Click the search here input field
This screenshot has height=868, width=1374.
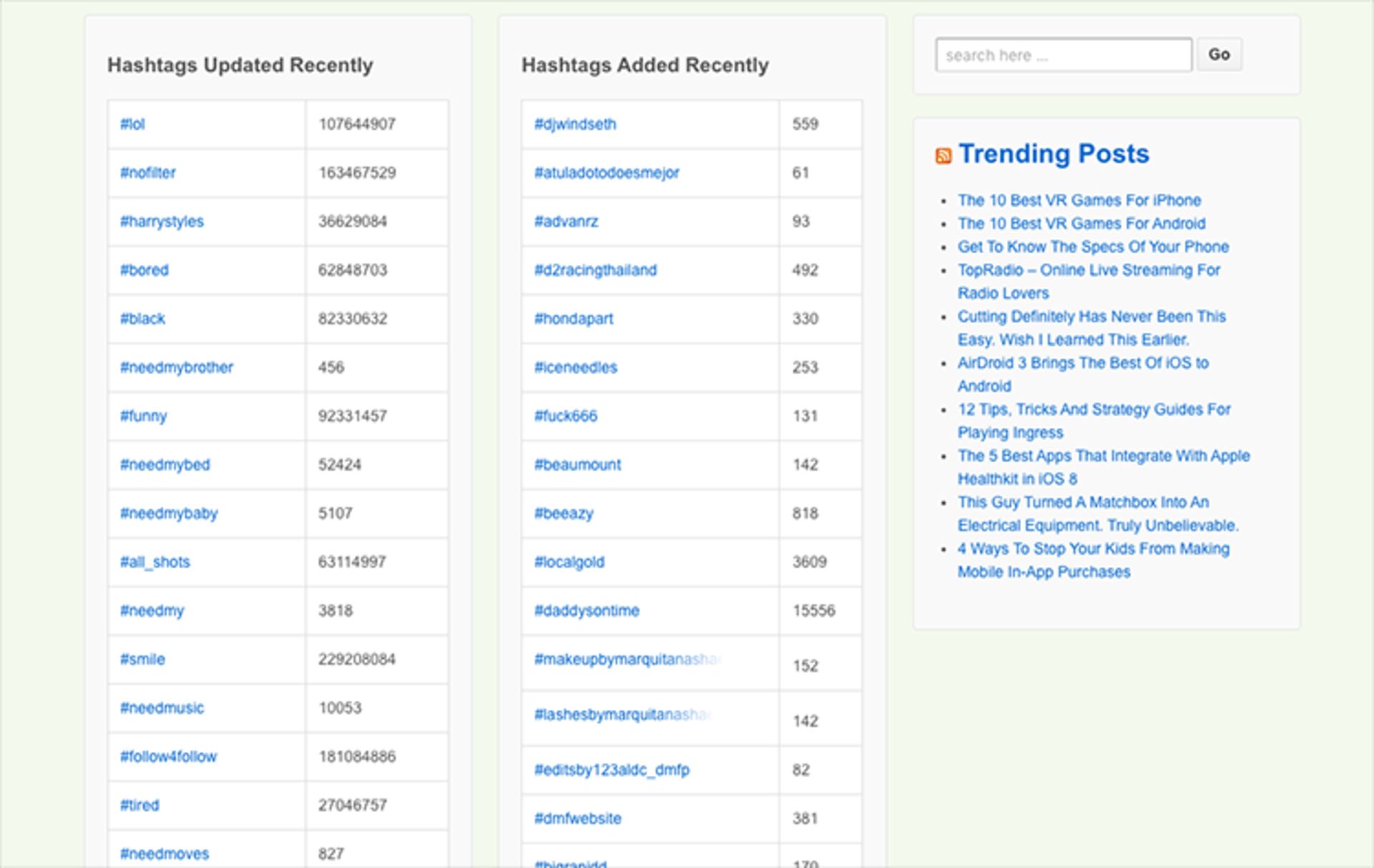point(1063,54)
